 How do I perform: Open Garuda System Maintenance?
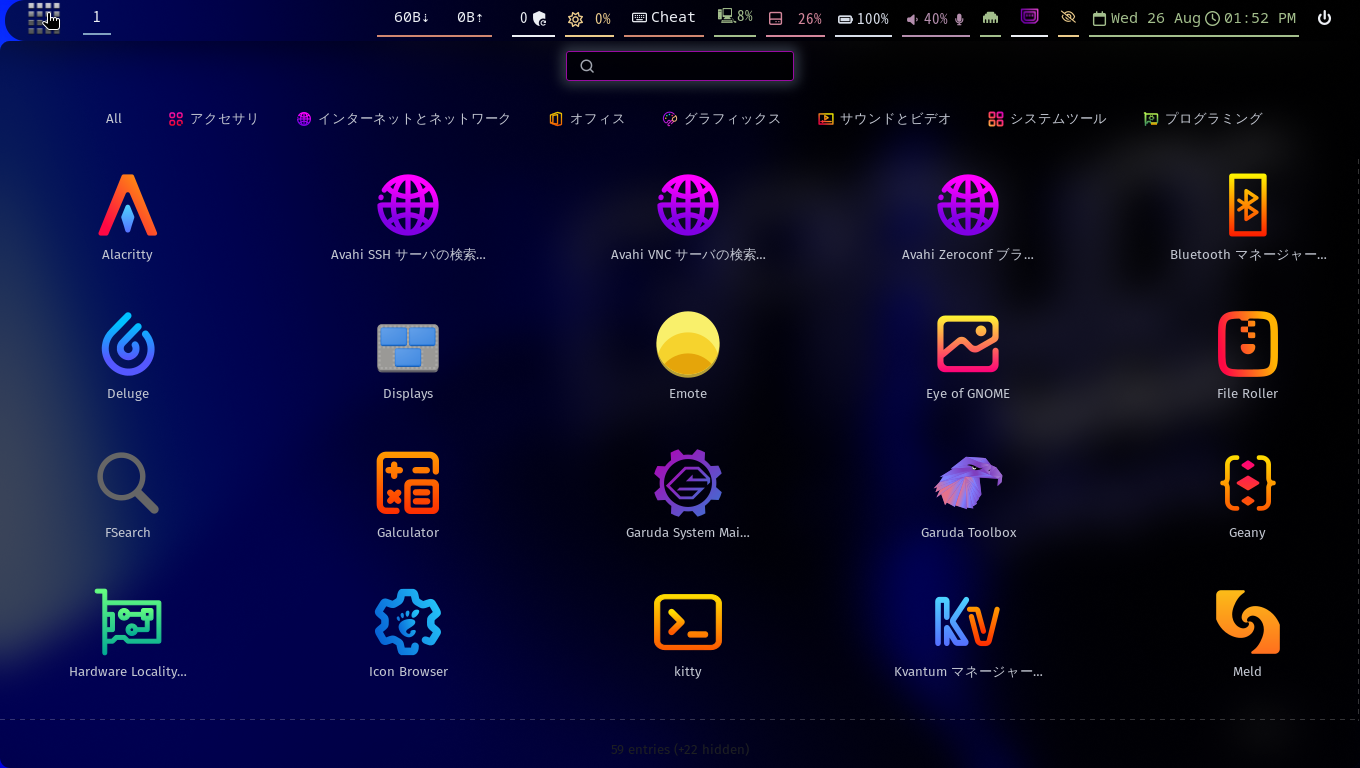click(688, 495)
